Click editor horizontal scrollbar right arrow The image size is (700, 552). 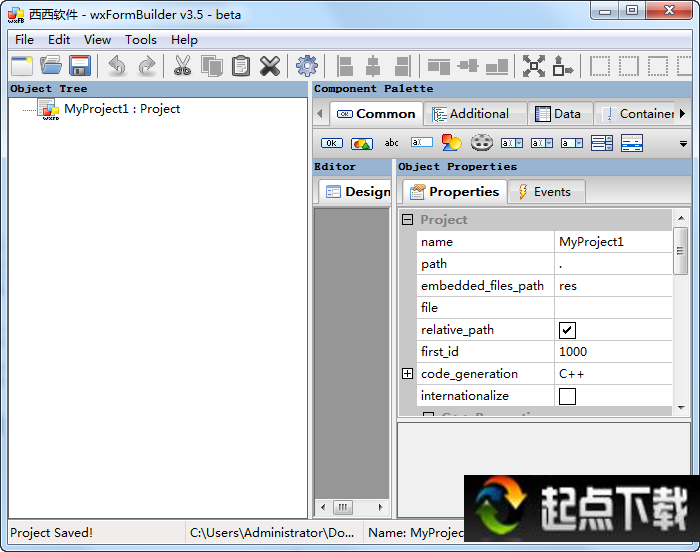(380, 507)
